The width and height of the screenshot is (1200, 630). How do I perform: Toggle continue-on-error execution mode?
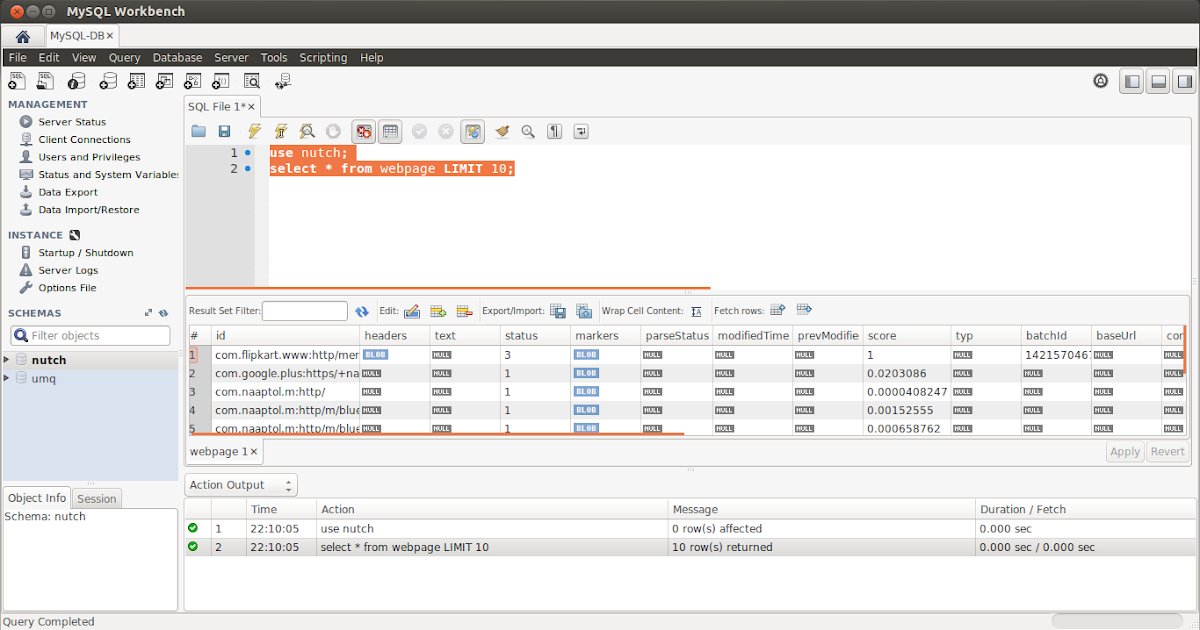coord(363,131)
